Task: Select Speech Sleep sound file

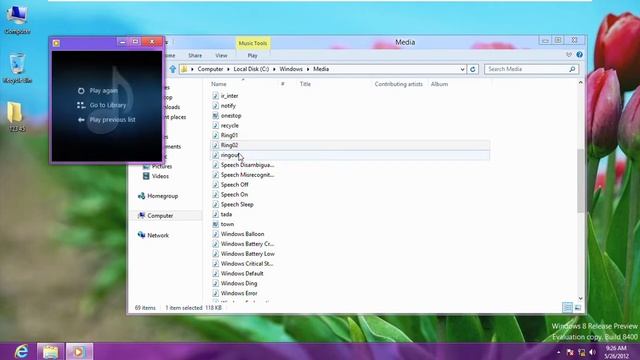Action: [237, 204]
